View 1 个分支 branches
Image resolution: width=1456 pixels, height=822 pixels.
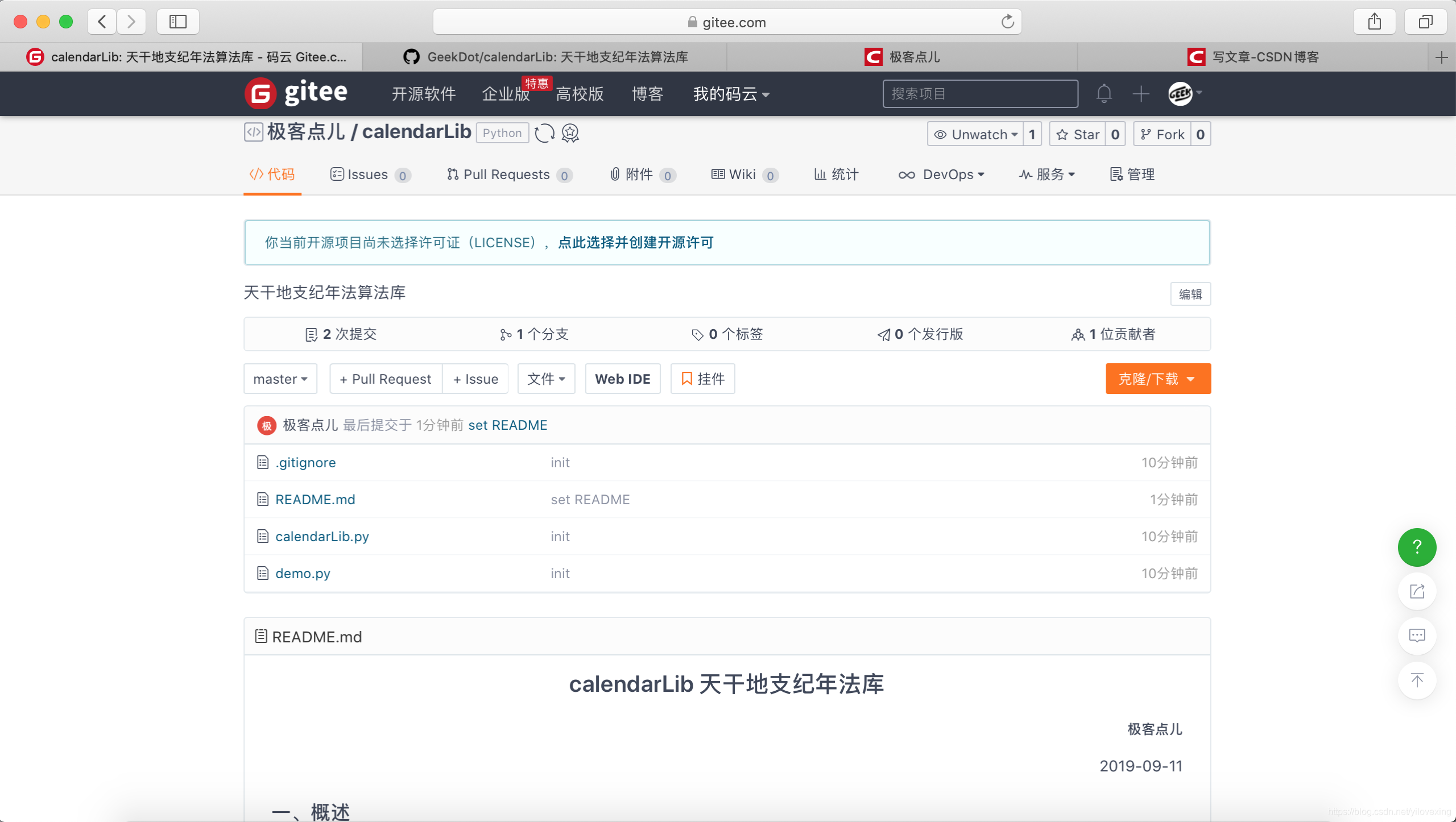534,334
